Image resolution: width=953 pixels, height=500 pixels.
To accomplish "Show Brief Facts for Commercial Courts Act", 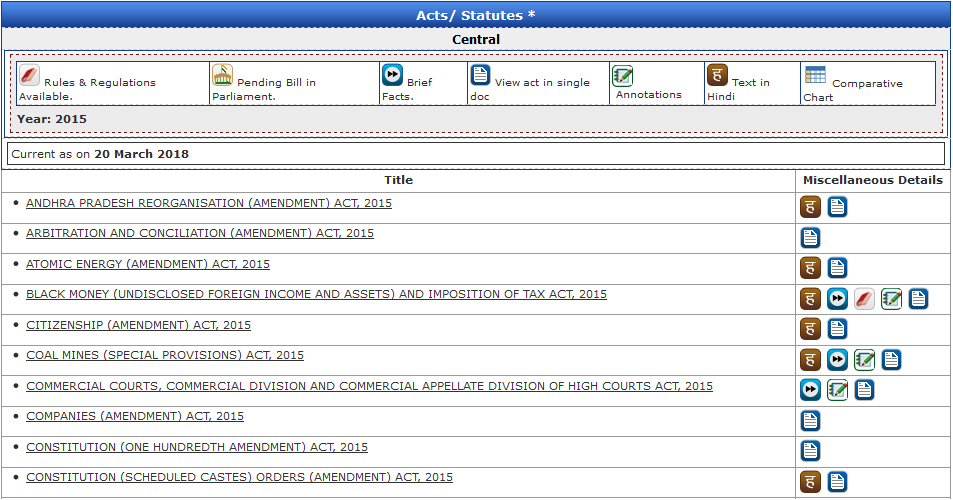I will click(810, 390).
